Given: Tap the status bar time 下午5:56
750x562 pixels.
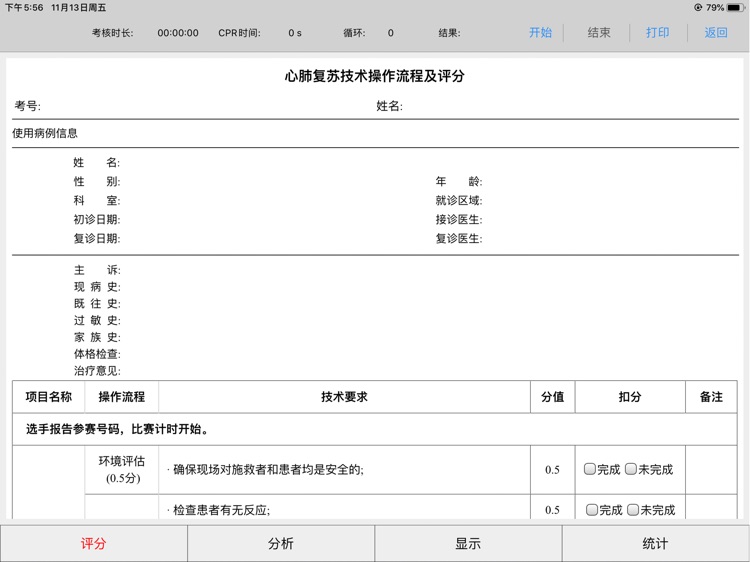Looking at the screenshot, I should click(x=24, y=8).
